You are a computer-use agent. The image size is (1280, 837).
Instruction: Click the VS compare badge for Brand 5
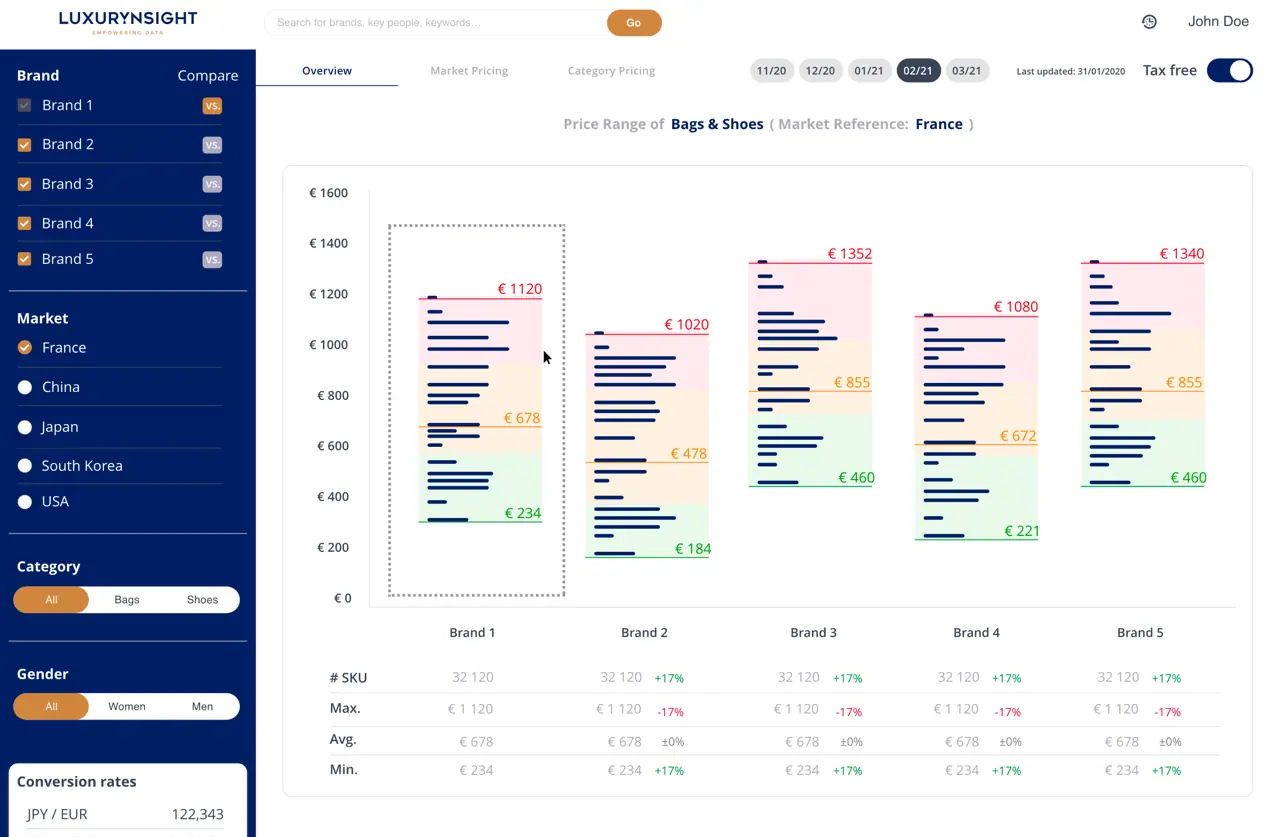[x=212, y=260]
